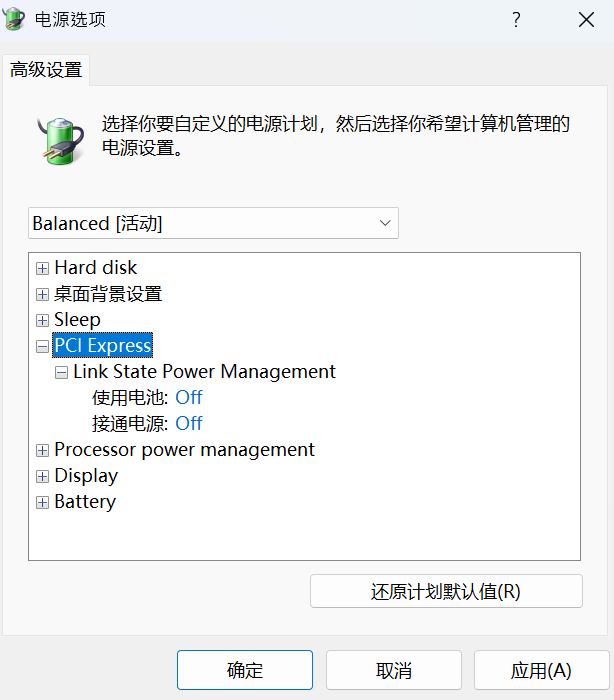Expand Processor power management node
The height and width of the screenshot is (700, 614).
(42, 450)
